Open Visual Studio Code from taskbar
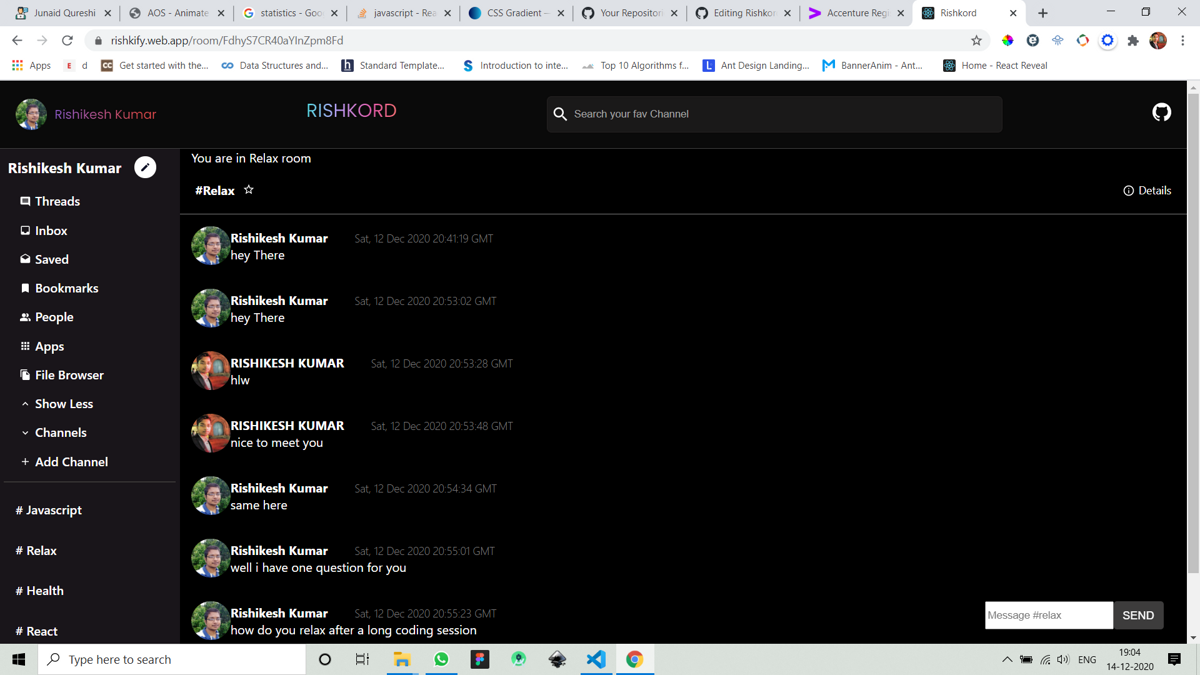The height and width of the screenshot is (675, 1200). tap(596, 659)
